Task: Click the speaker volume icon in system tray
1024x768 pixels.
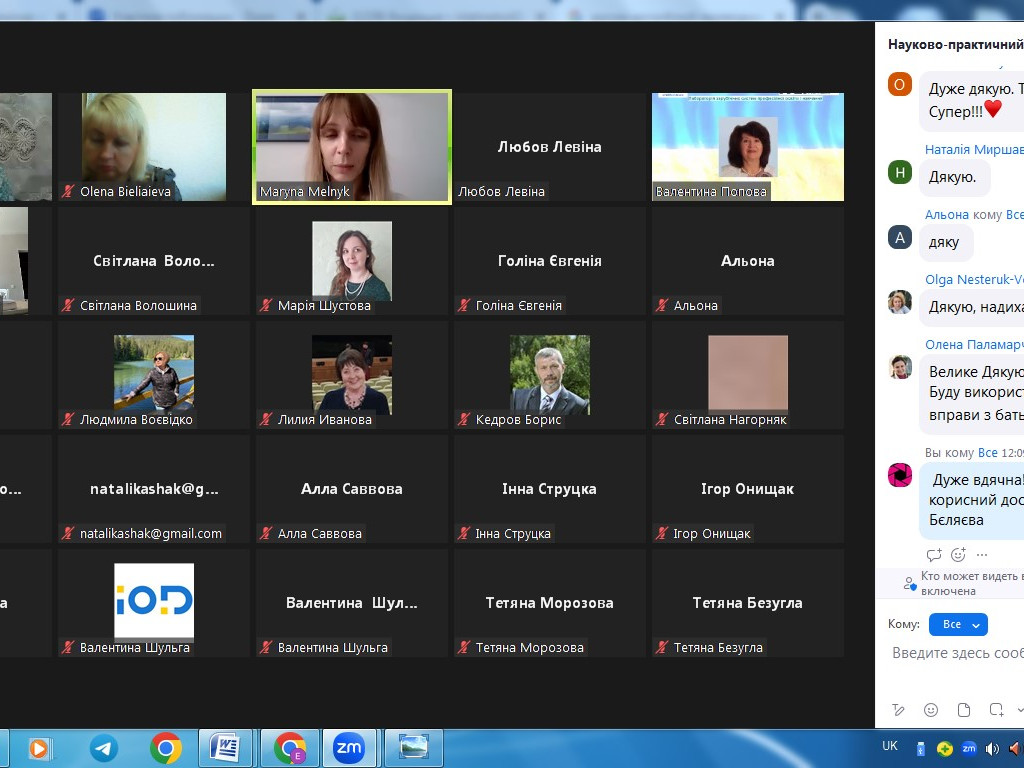Action: coord(992,748)
